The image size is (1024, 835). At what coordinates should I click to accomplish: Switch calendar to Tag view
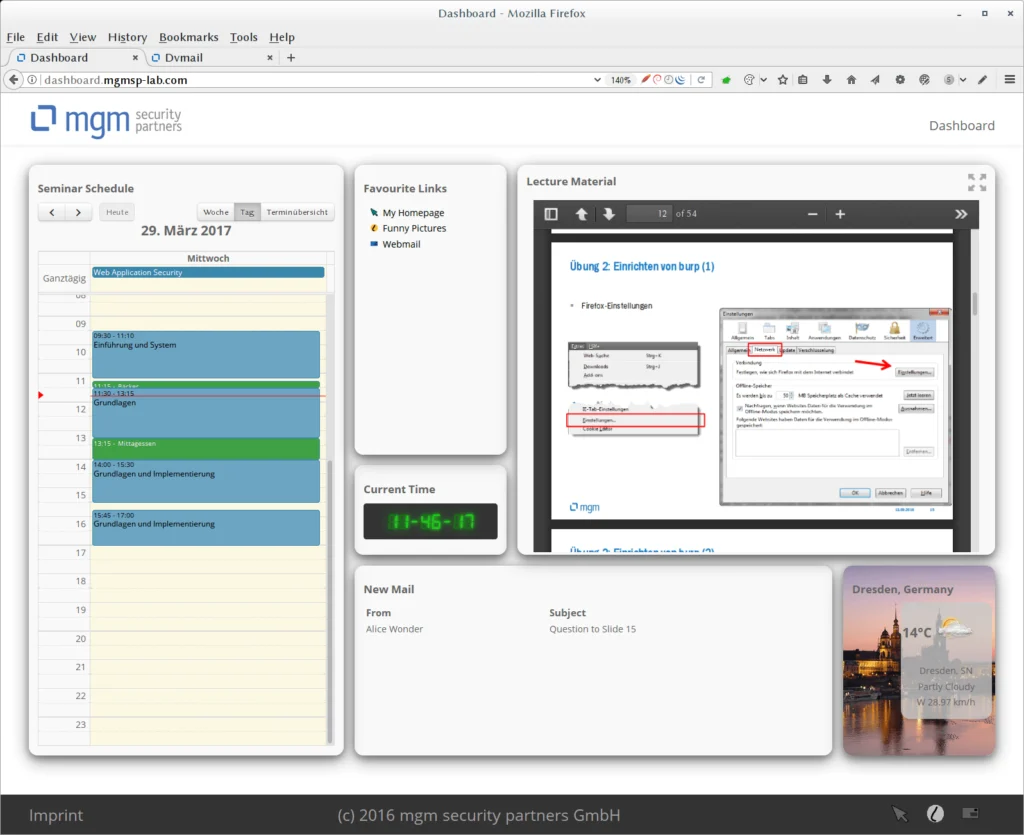[247, 212]
